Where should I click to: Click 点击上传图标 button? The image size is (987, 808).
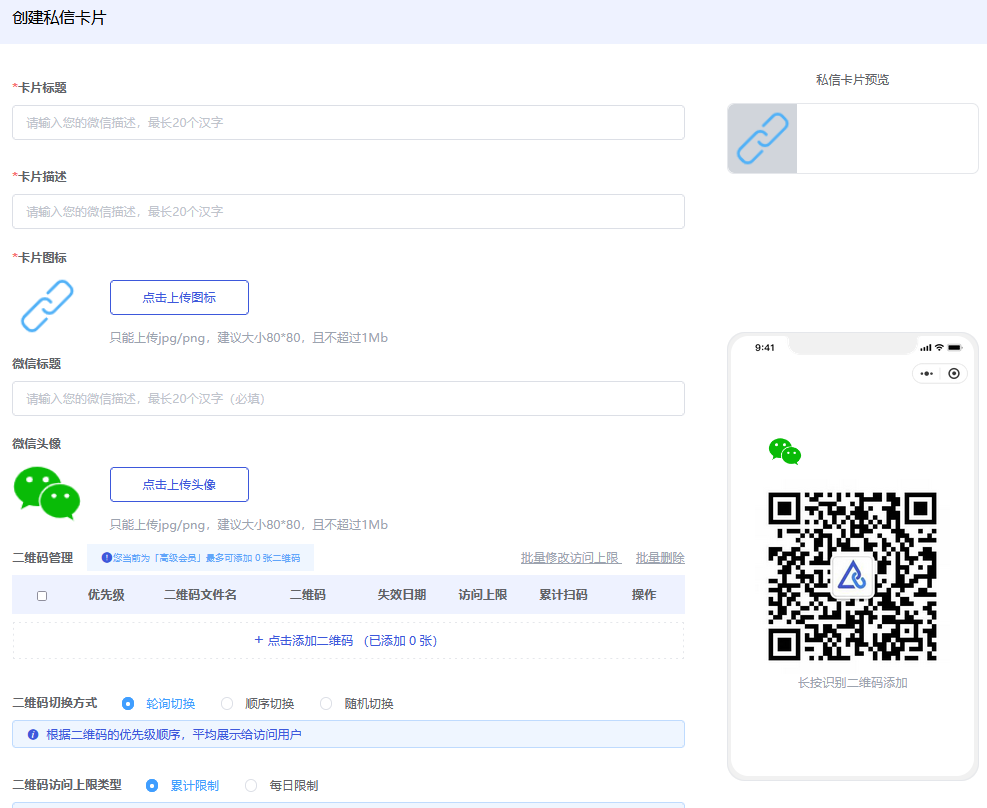179,298
